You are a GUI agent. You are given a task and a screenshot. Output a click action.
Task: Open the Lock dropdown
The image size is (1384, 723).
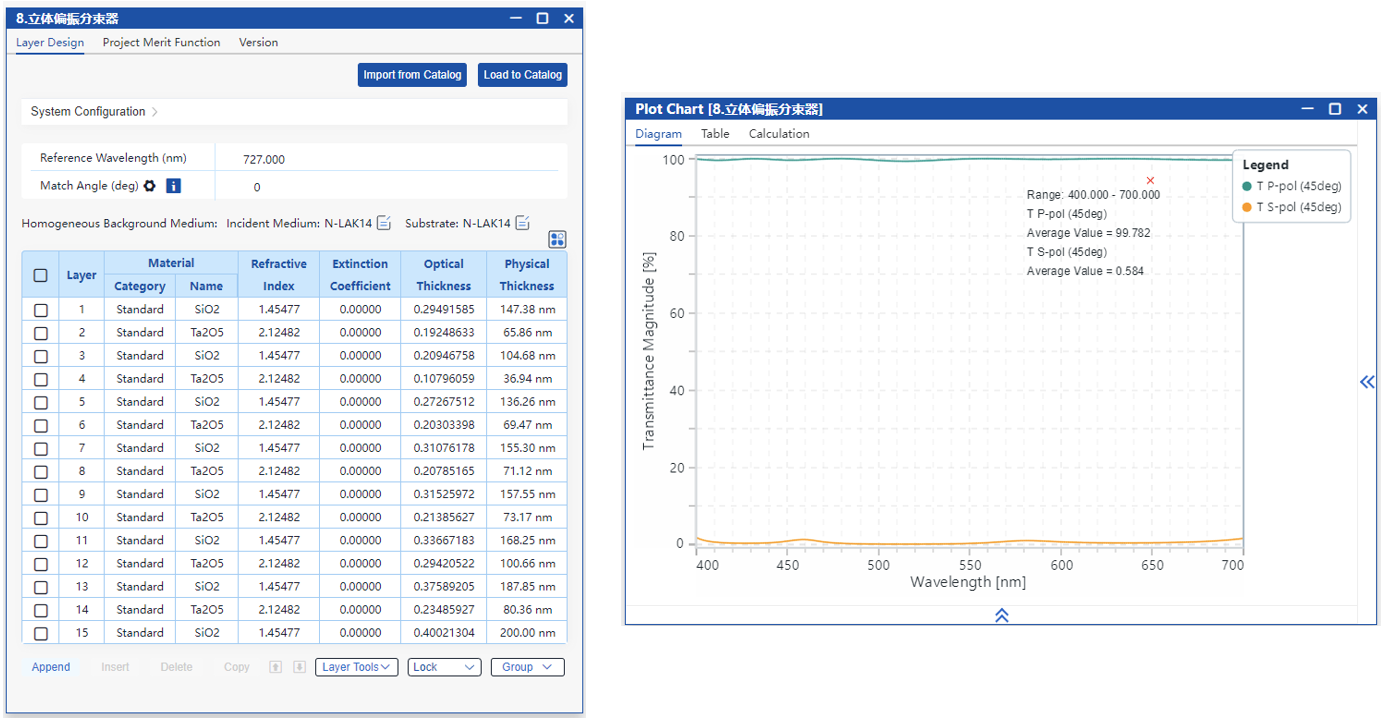click(x=444, y=667)
